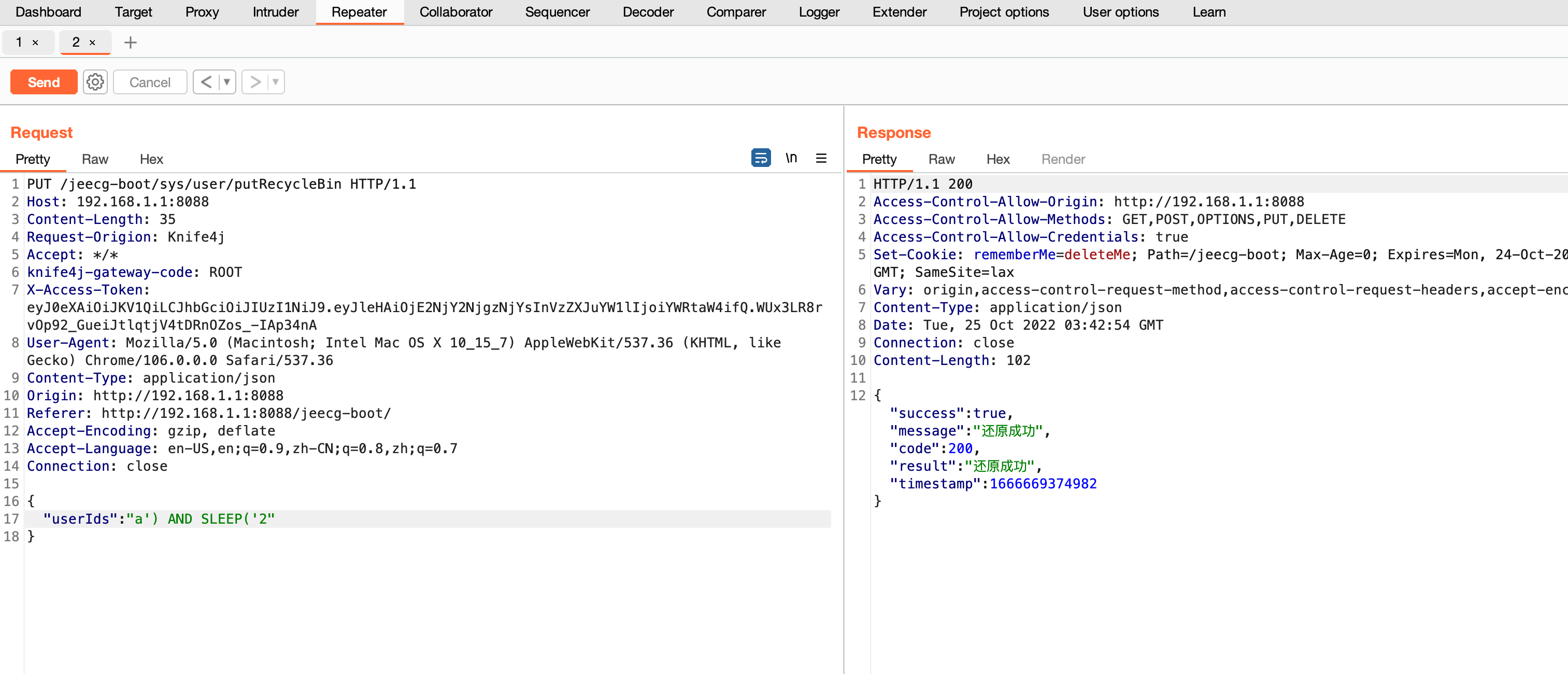Add new Repeater tab with plus icon
This screenshot has height=674, width=1568.
[130, 43]
